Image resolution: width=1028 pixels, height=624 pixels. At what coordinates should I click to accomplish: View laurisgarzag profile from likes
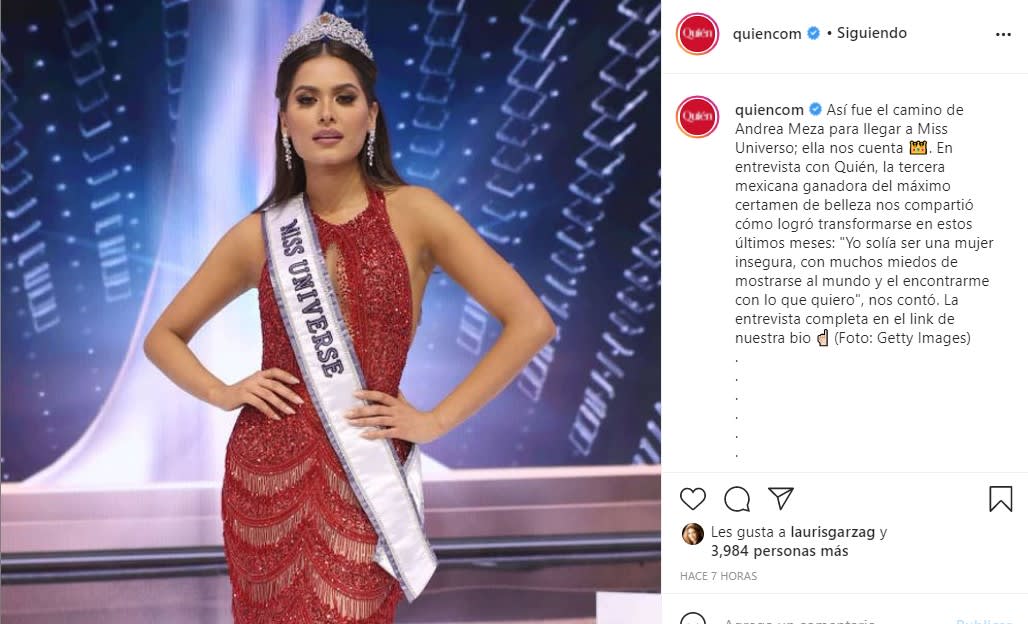(833, 532)
